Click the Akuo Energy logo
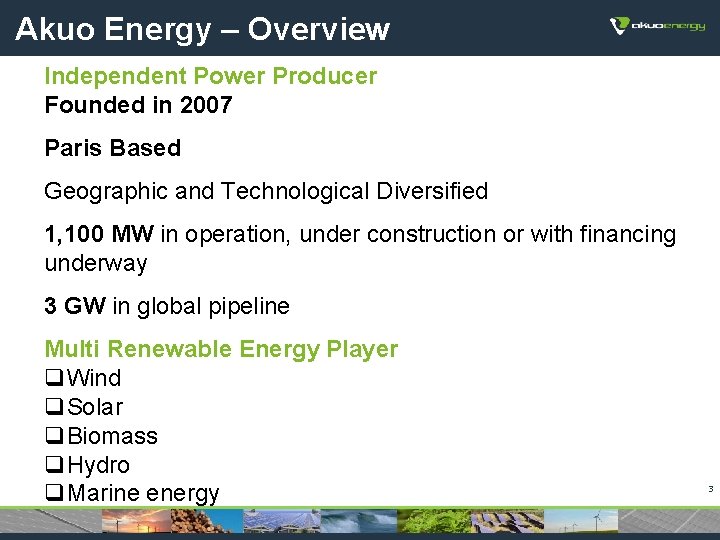Screen dimensions: 720x540 pyautogui.click(x=658, y=25)
